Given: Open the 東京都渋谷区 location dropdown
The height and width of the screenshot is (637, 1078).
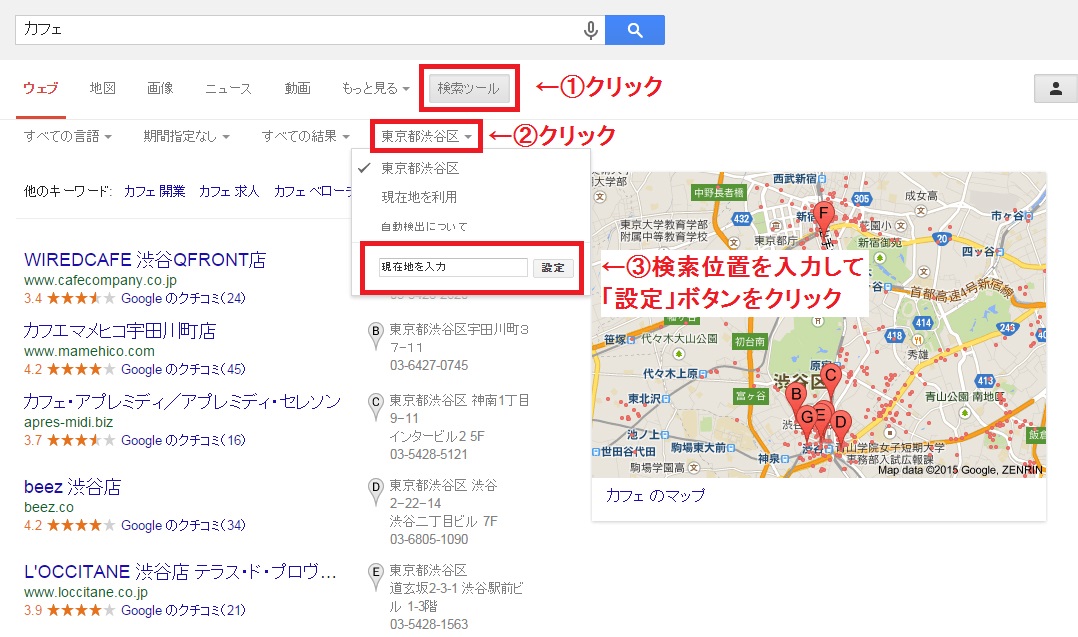Looking at the screenshot, I should coord(426,137).
